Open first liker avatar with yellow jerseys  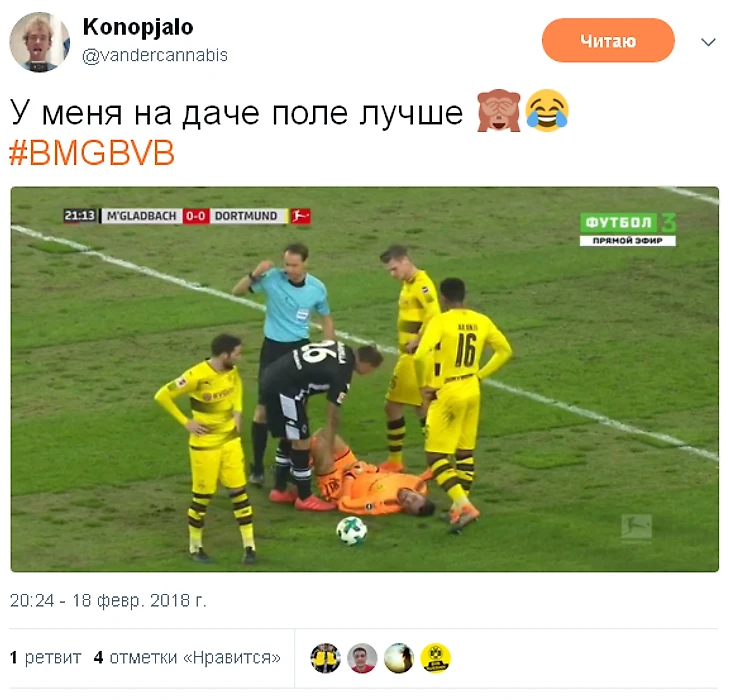[325, 658]
